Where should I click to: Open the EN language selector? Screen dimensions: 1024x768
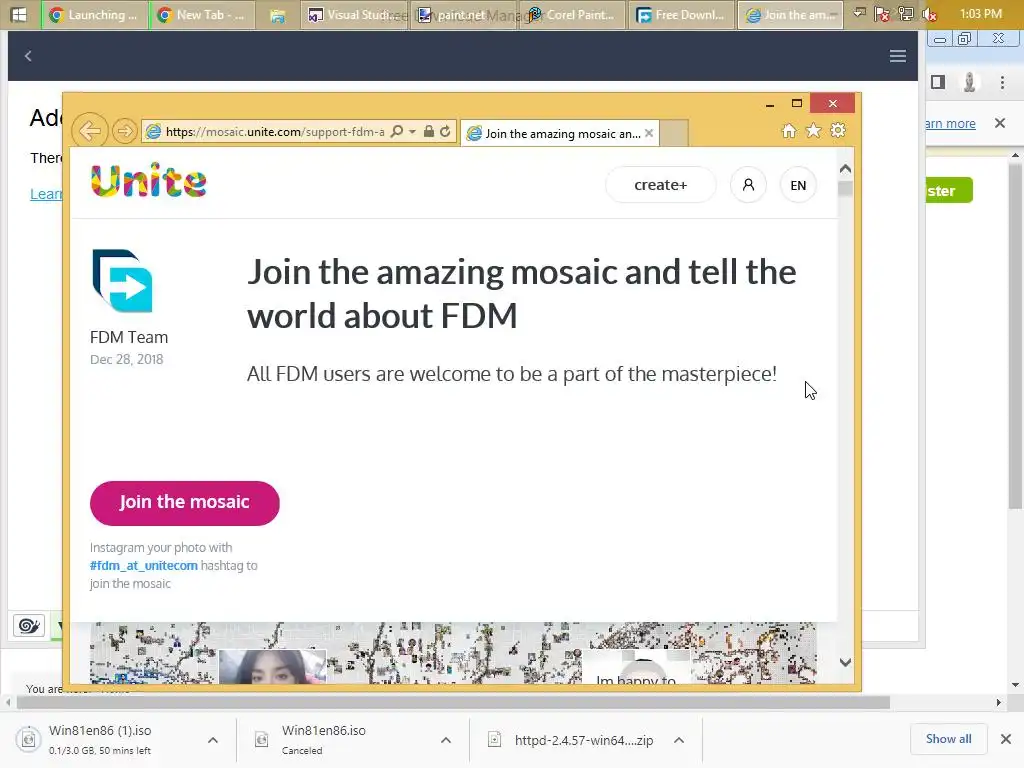(x=798, y=185)
